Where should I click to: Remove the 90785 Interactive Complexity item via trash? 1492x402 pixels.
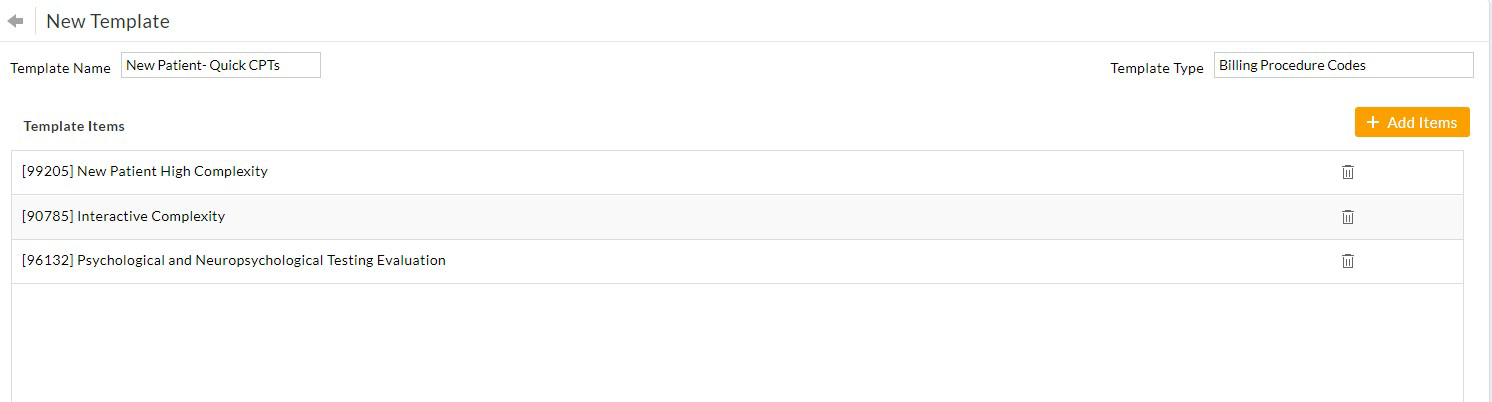click(1347, 217)
